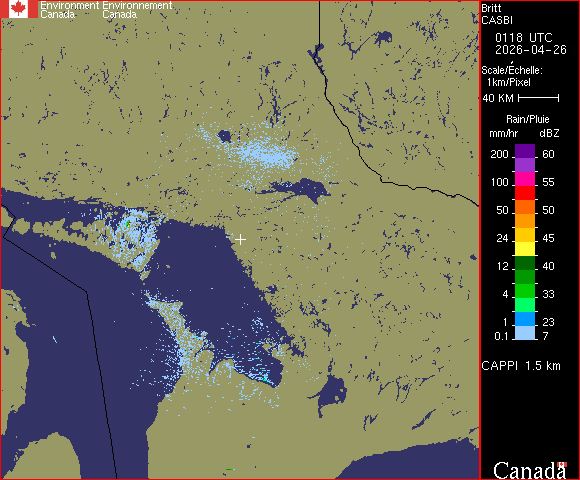Click the green-red echo west of radar

coord(128,223)
